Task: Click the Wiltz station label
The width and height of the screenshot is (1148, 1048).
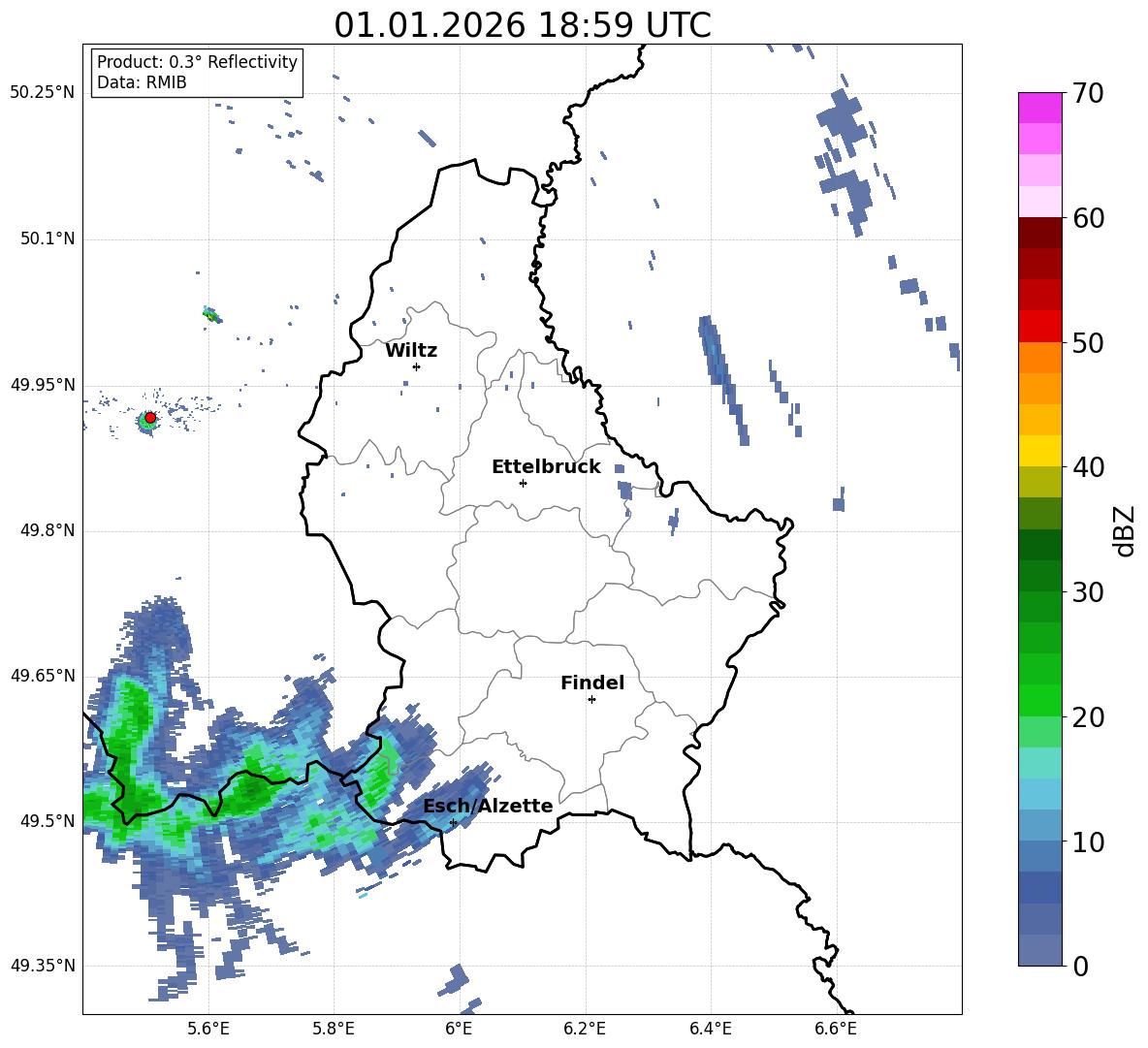Action: tap(411, 351)
